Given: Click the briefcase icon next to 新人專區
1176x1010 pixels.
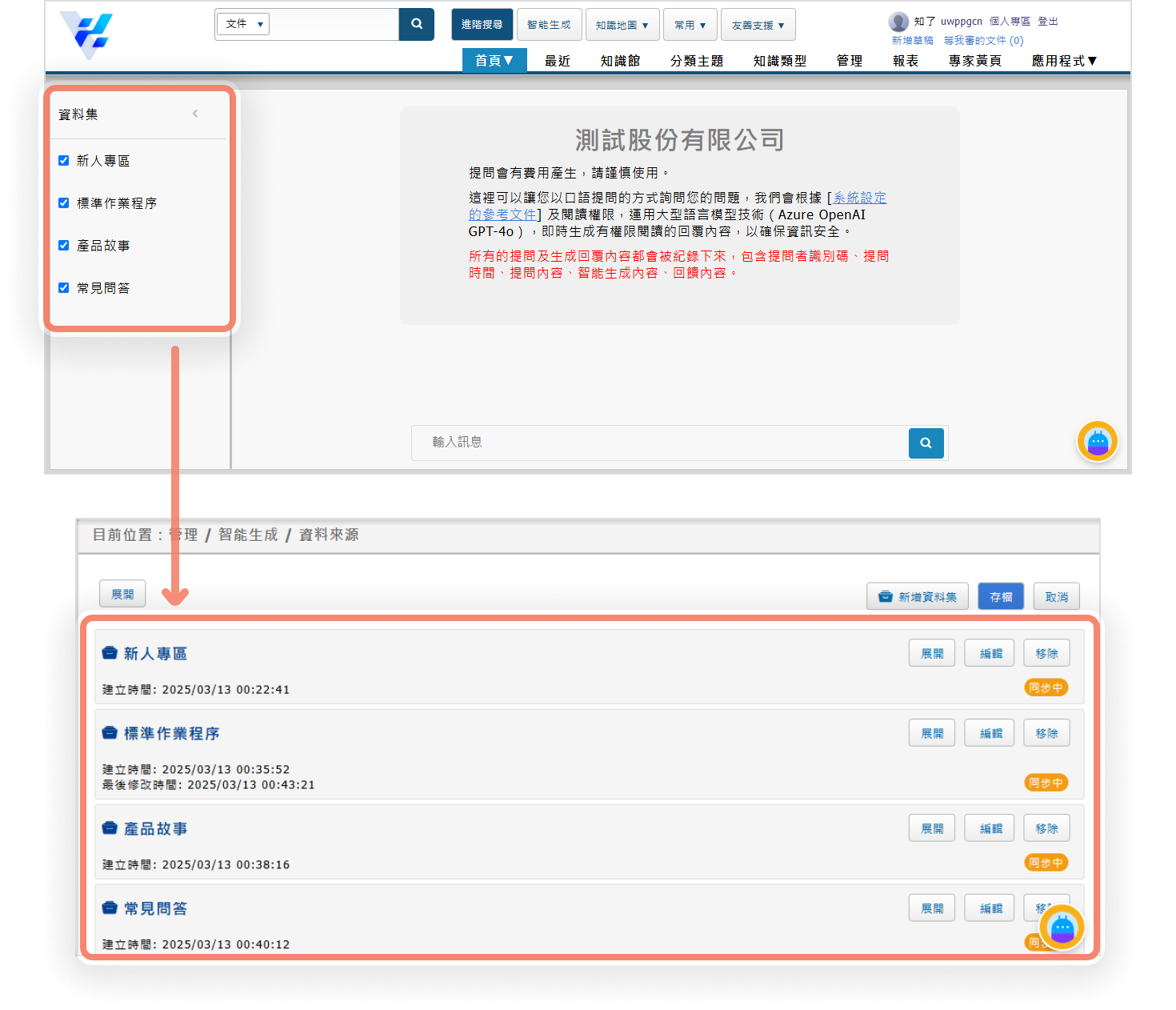Looking at the screenshot, I should pyautogui.click(x=110, y=653).
